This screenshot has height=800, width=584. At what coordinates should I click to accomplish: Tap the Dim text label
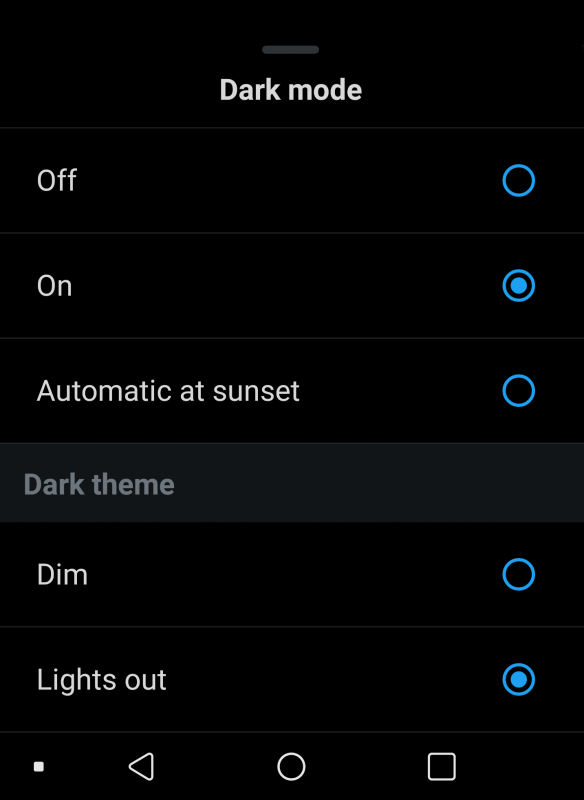[x=62, y=575]
